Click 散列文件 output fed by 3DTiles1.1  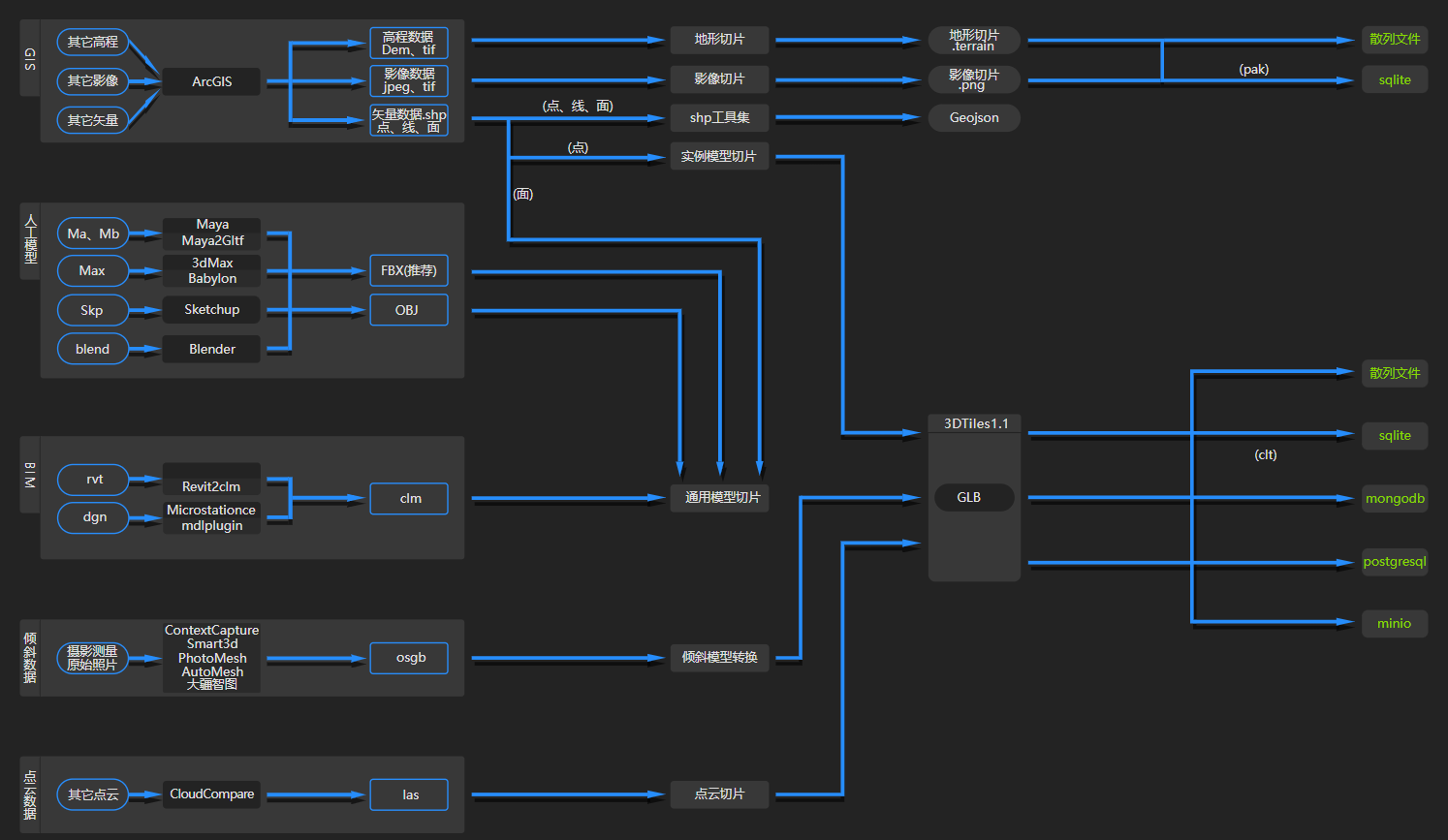pos(1395,373)
